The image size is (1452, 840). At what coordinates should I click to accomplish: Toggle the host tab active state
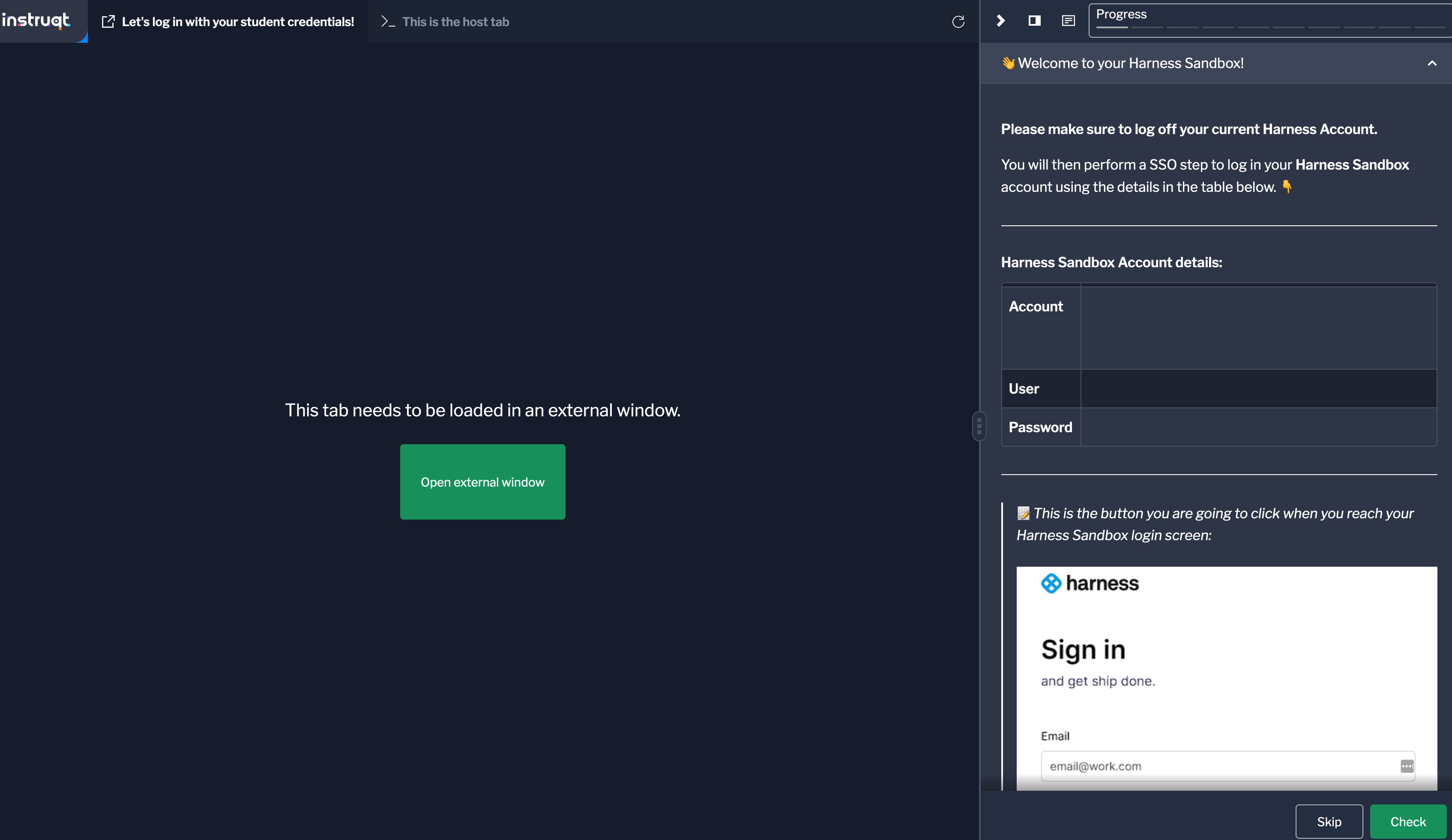coord(456,21)
